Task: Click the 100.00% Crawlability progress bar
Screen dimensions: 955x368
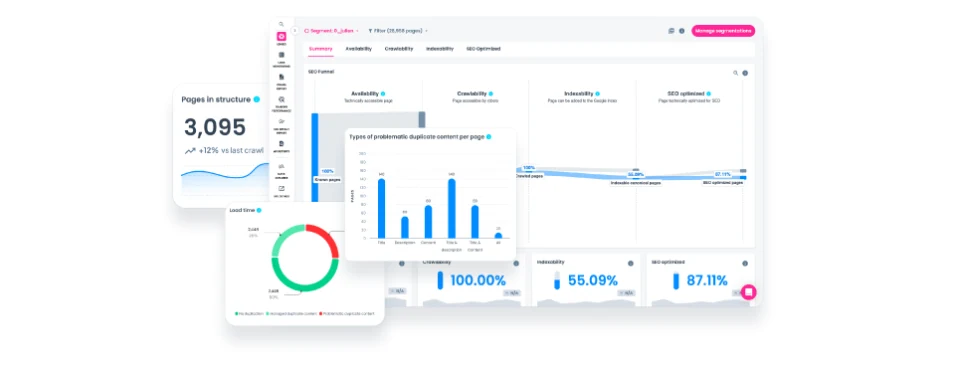Action: coord(440,280)
